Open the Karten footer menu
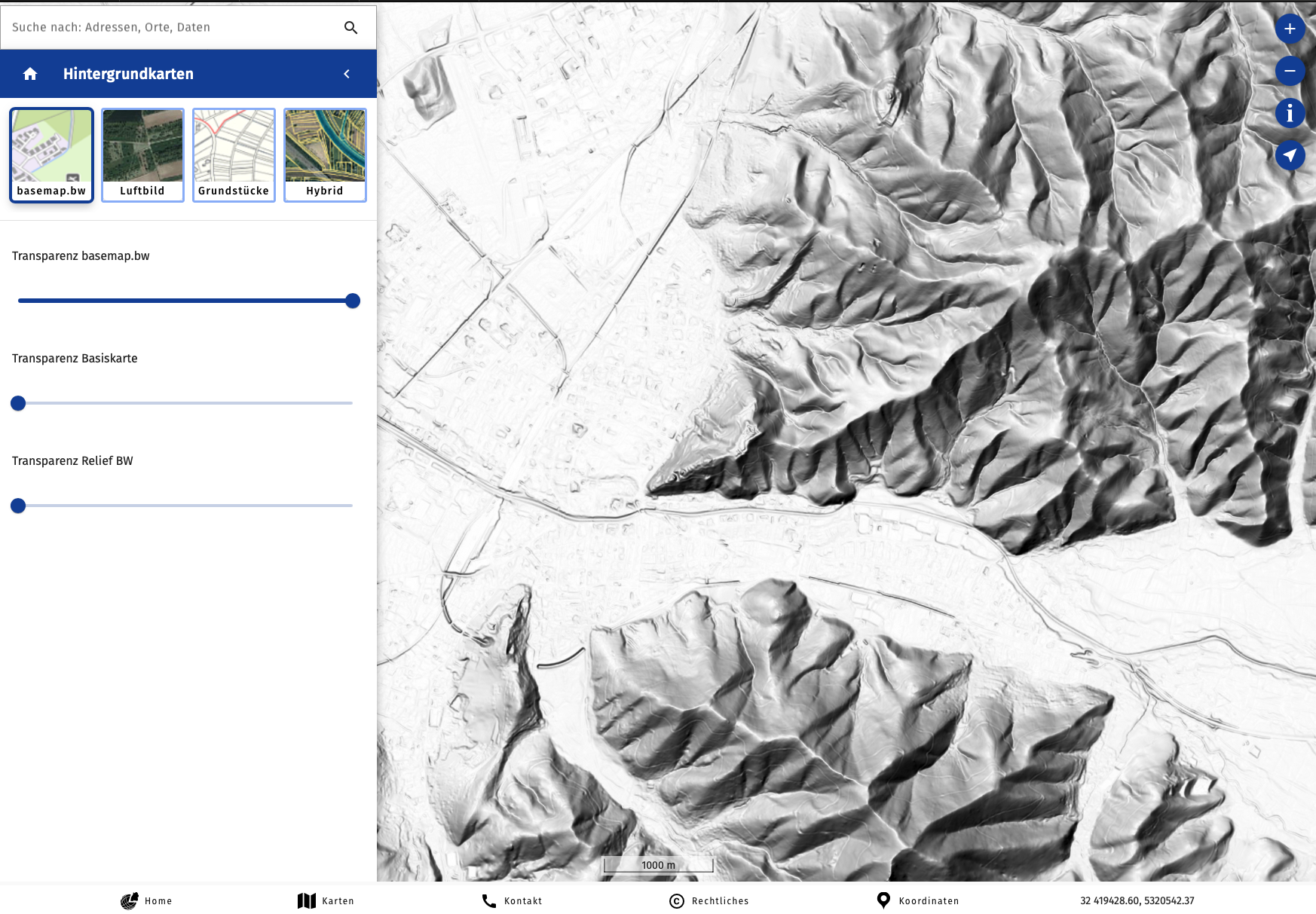 click(326, 900)
